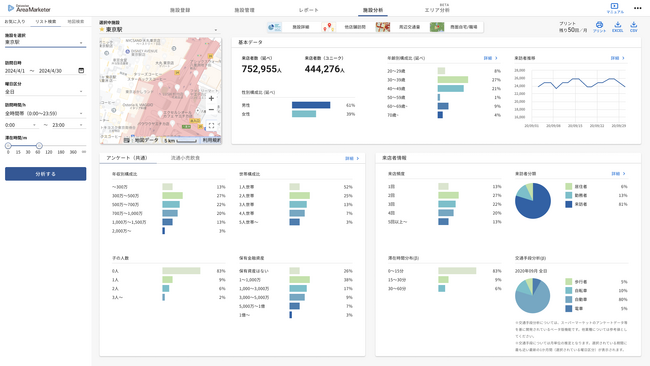Click the 180 mark on 滞在時間 slider
The image size is (650, 366).
(61, 152)
